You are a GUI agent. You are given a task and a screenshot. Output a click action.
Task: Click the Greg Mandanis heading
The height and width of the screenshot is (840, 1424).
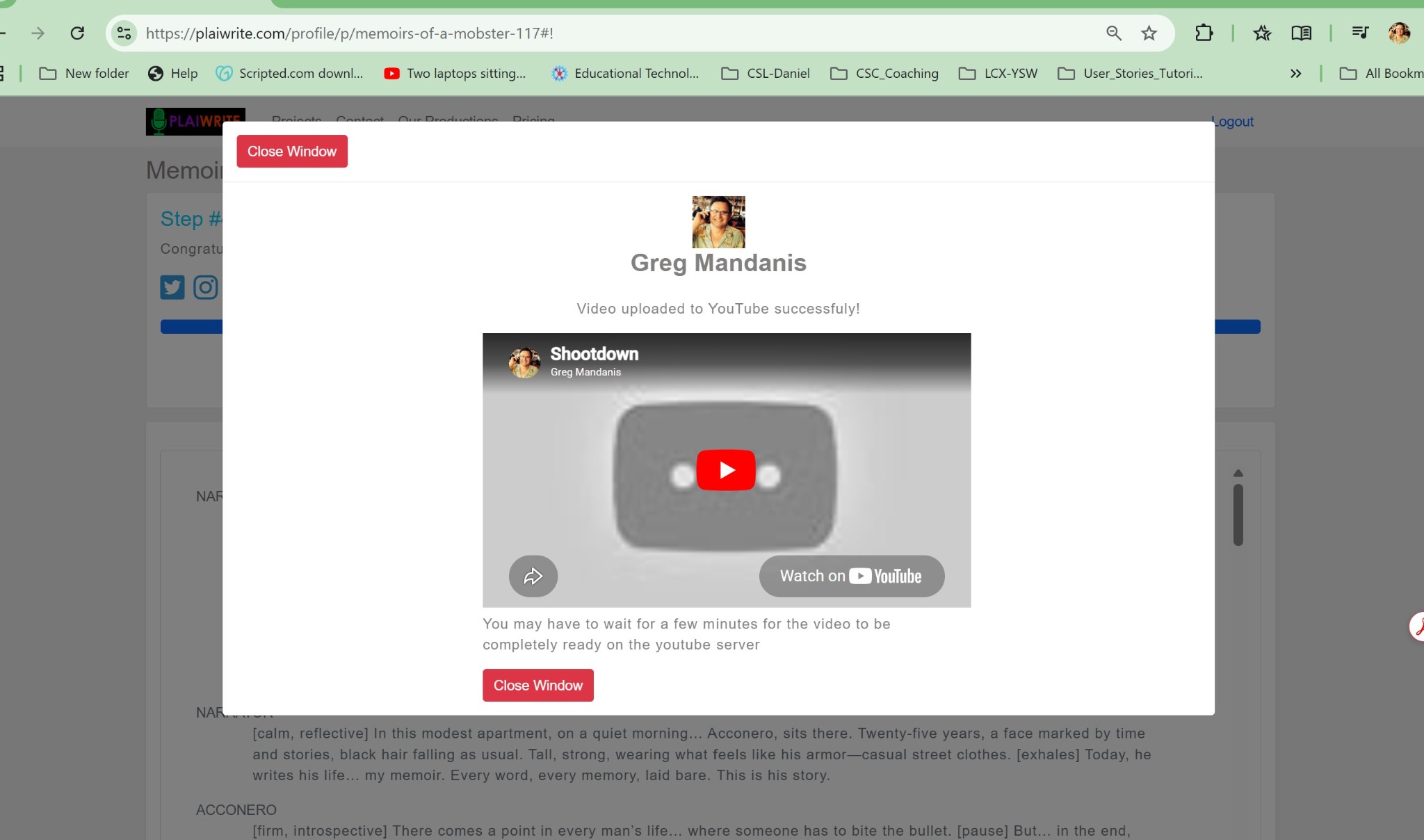click(718, 263)
